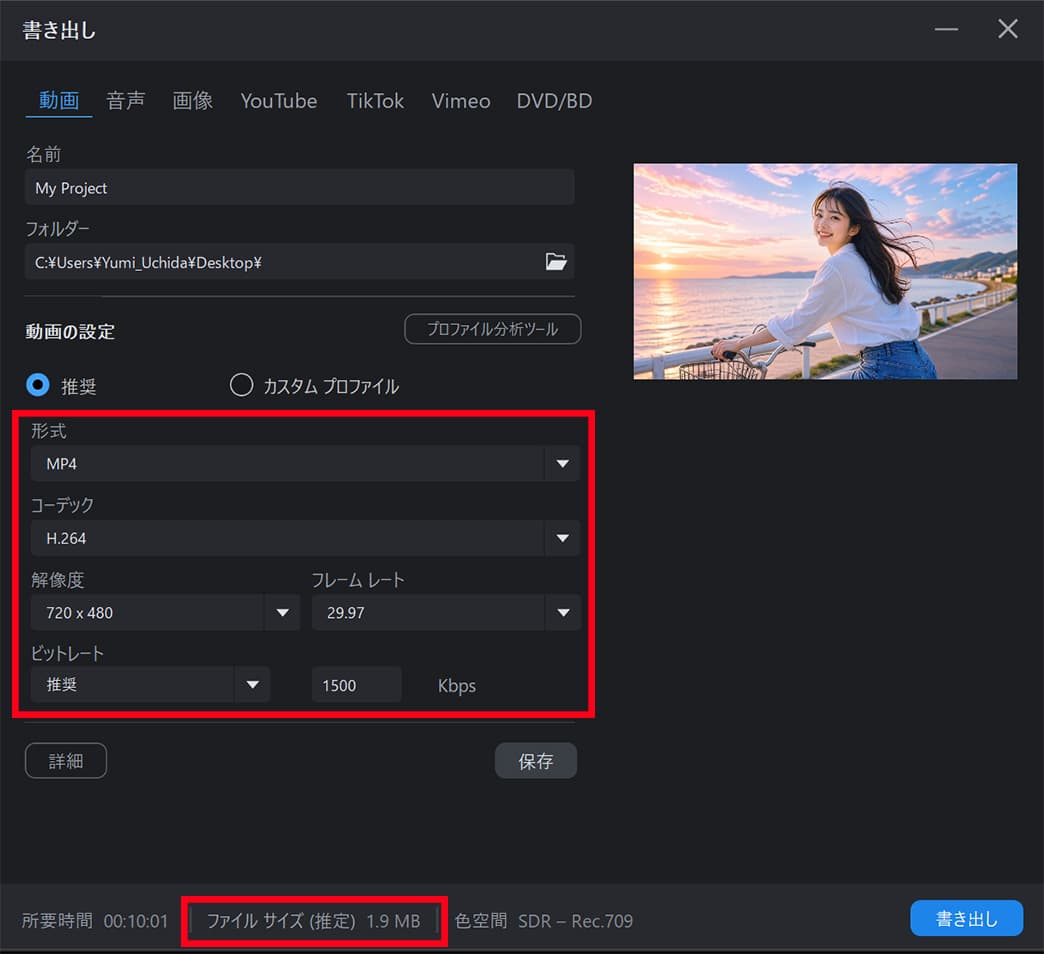1044x954 pixels.
Task: Select the 推奨 radio button
Action: [x=38, y=385]
